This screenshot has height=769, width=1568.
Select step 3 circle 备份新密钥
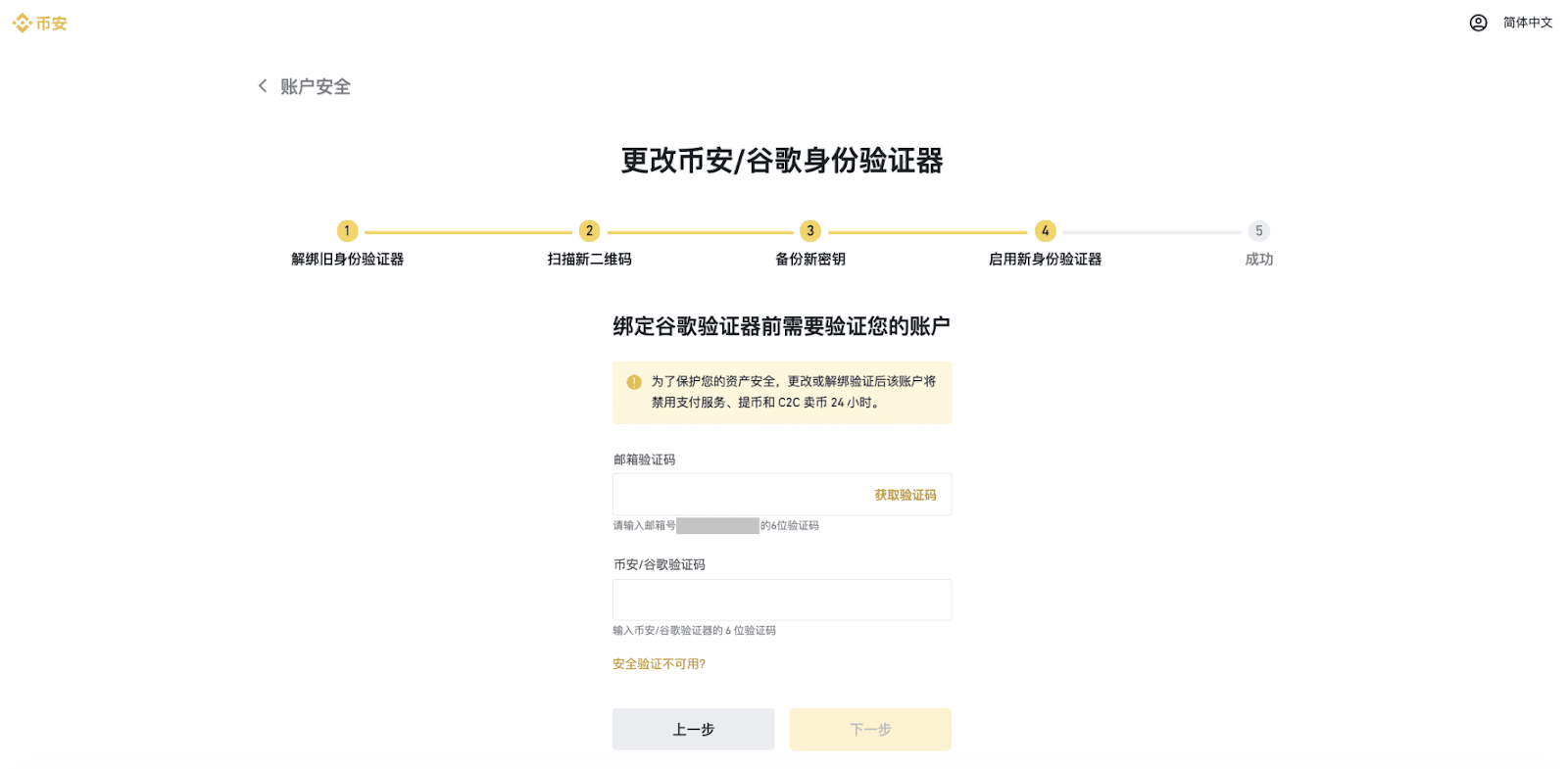click(810, 231)
